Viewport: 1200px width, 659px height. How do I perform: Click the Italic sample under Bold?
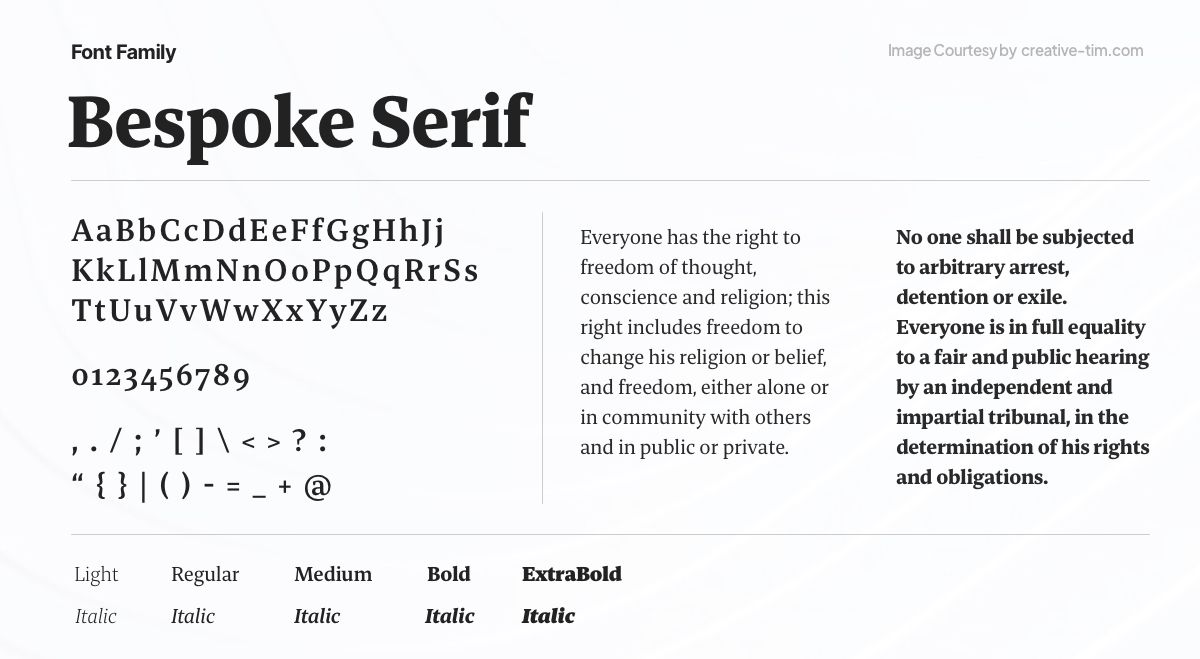(x=449, y=616)
